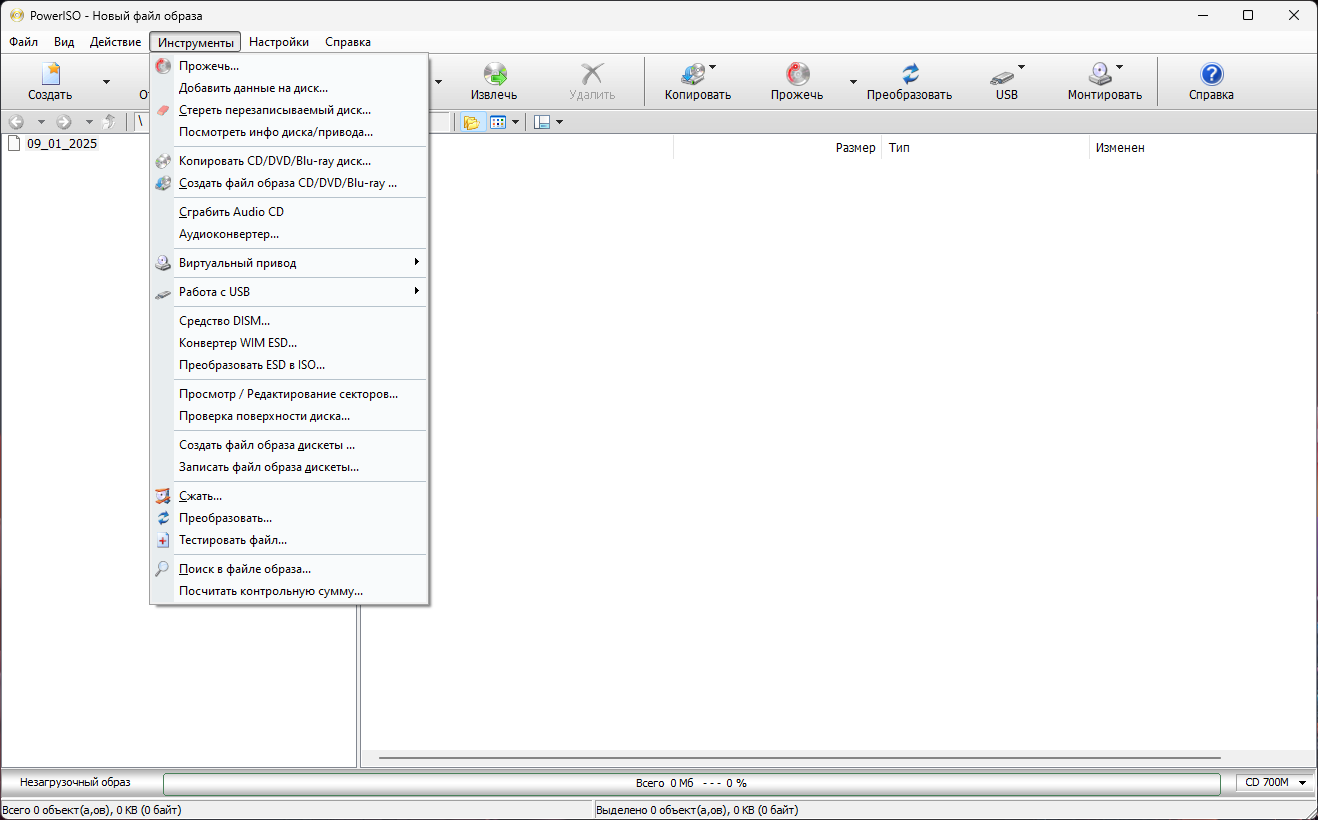The width and height of the screenshot is (1318, 820).
Task: Open the CD 700M media size dropdown
Action: coord(1276,783)
